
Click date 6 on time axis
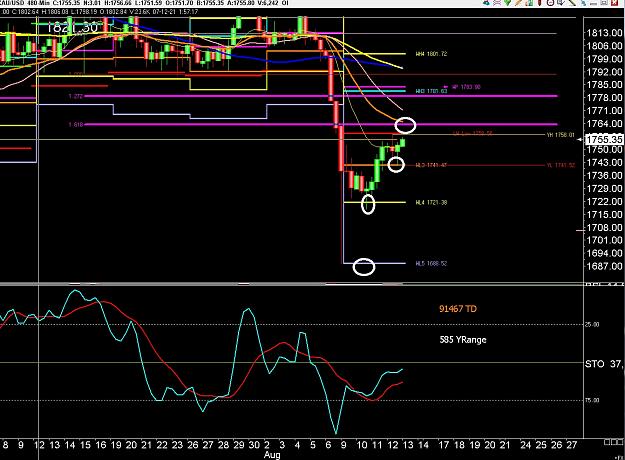[328, 445]
